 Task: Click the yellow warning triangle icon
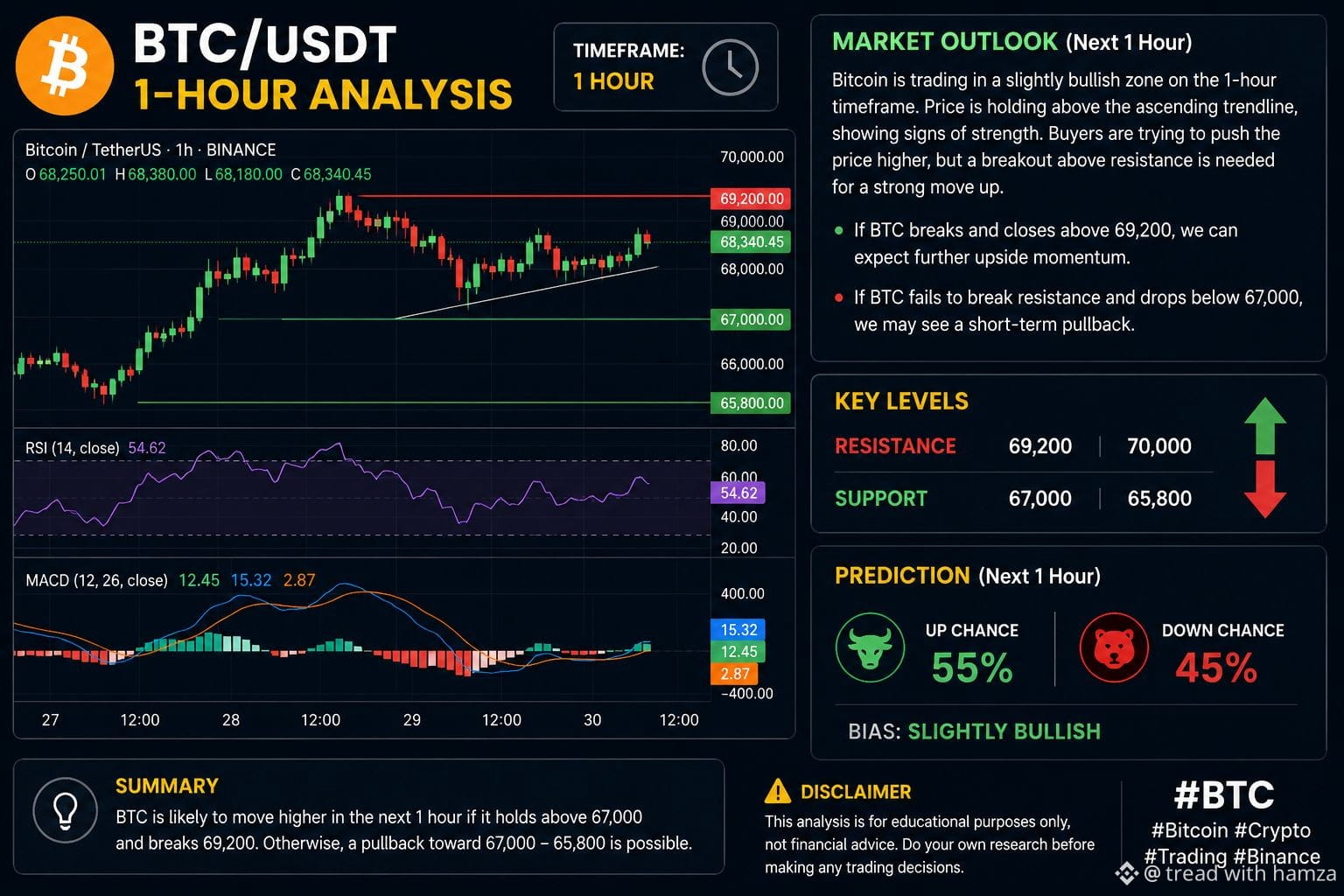[x=777, y=791]
